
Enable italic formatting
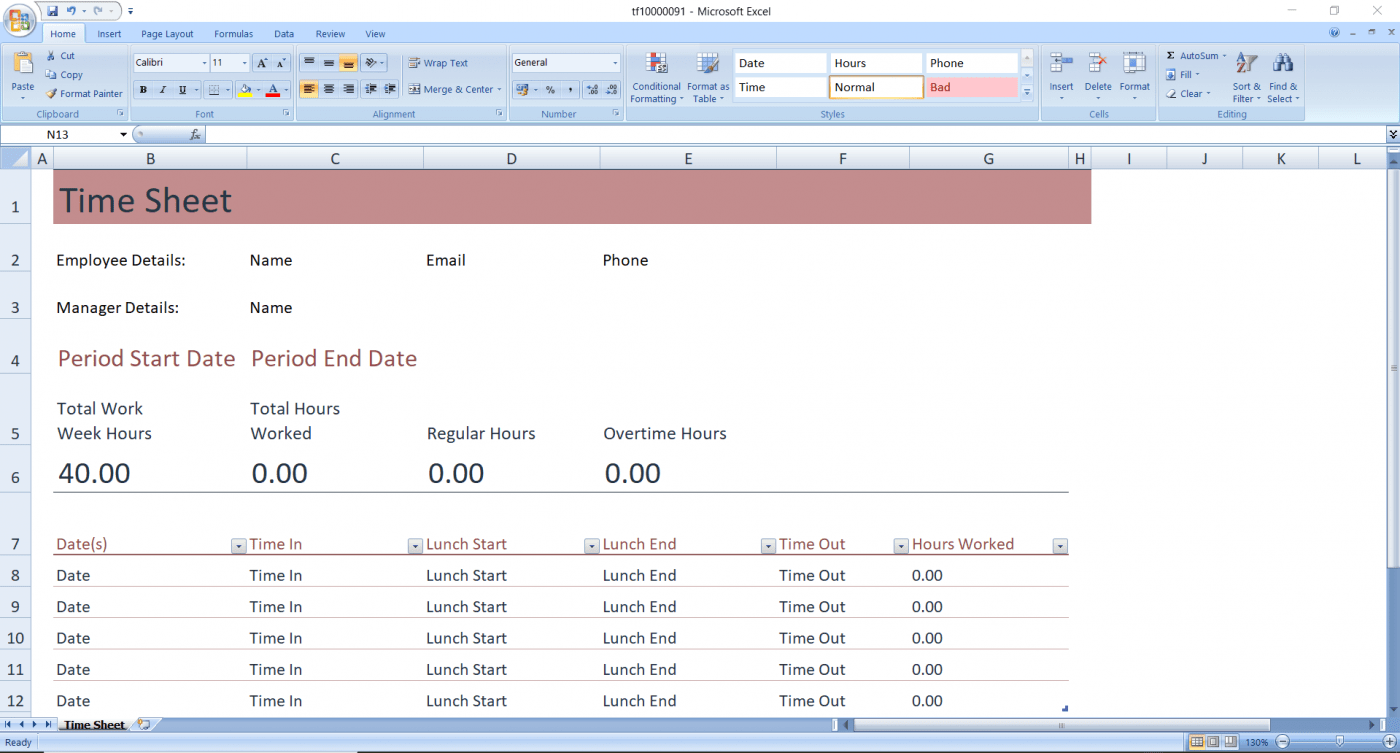coord(162,89)
